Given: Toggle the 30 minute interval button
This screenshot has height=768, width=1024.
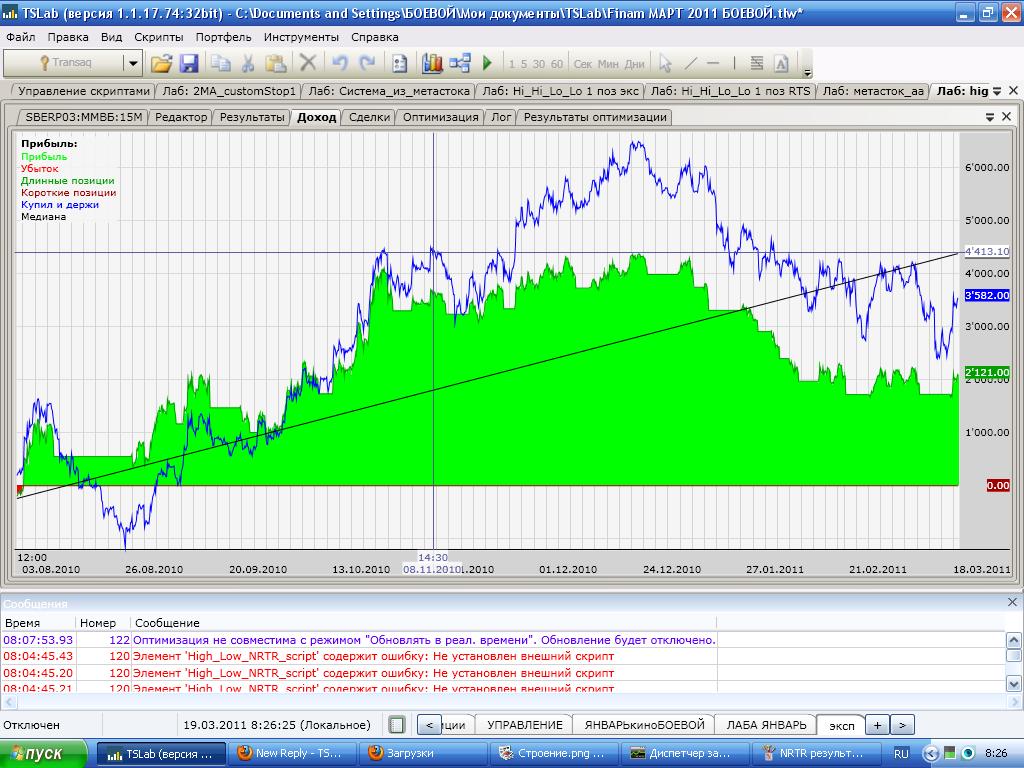Looking at the screenshot, I should pyautogui.click(x=539, y=64).
